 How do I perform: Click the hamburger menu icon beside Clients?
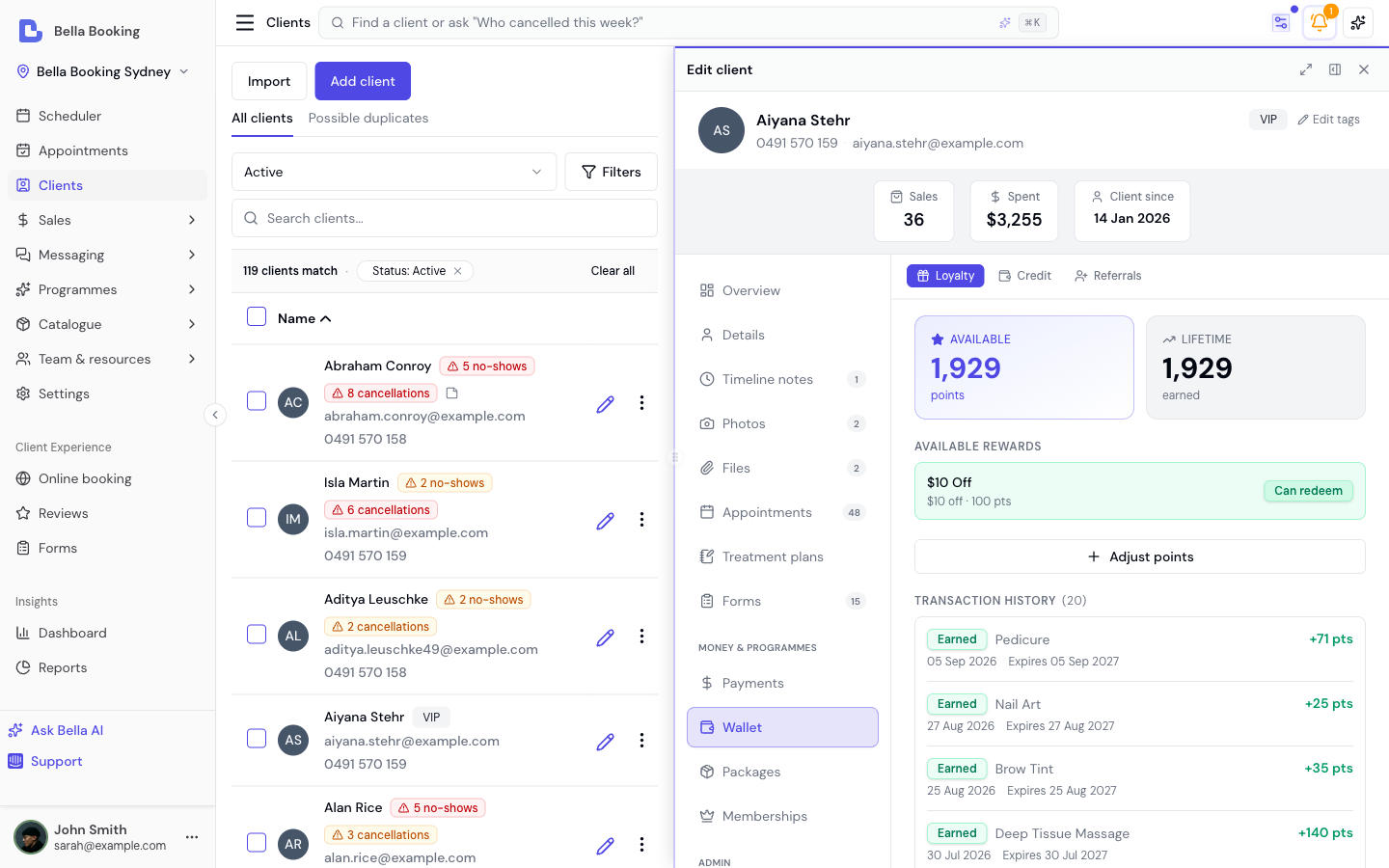click(x=245, y=22)
